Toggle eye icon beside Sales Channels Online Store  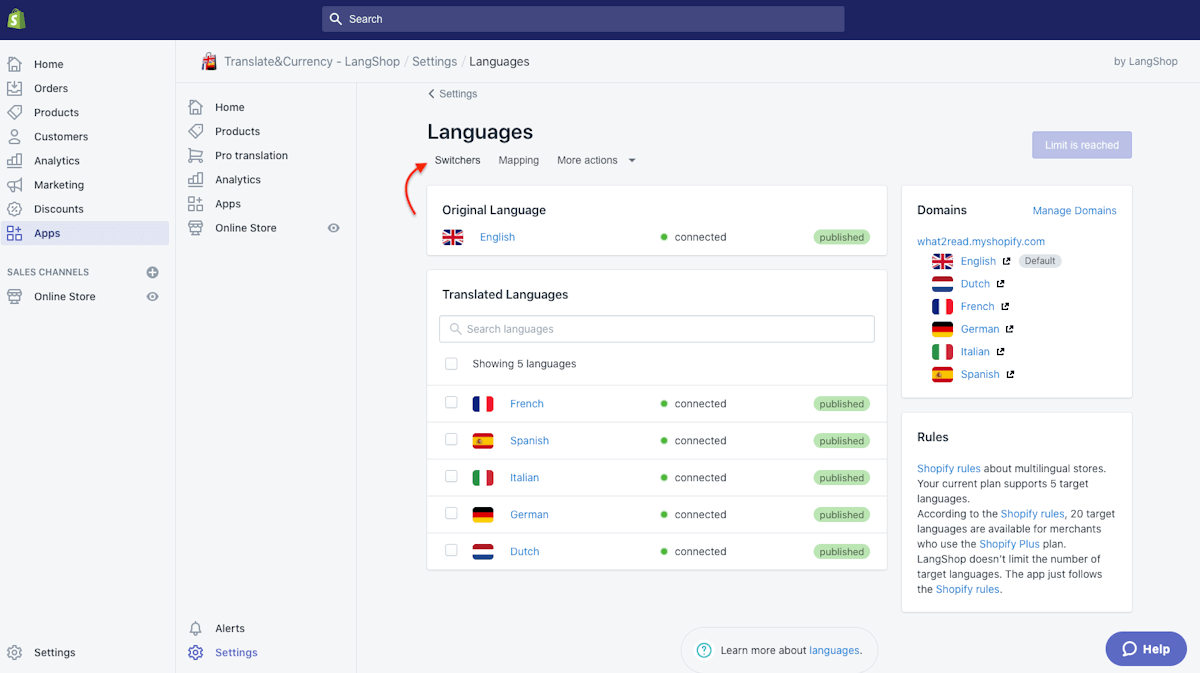tap(152, 297)
